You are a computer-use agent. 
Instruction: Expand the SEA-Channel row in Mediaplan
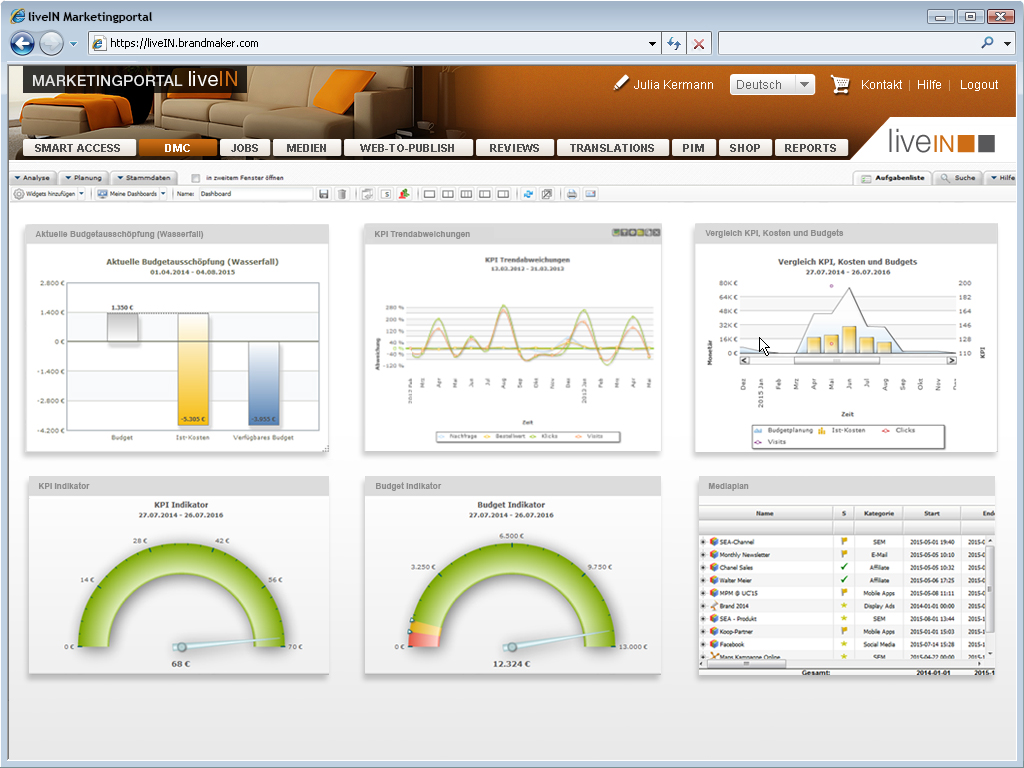coord(703,542)
